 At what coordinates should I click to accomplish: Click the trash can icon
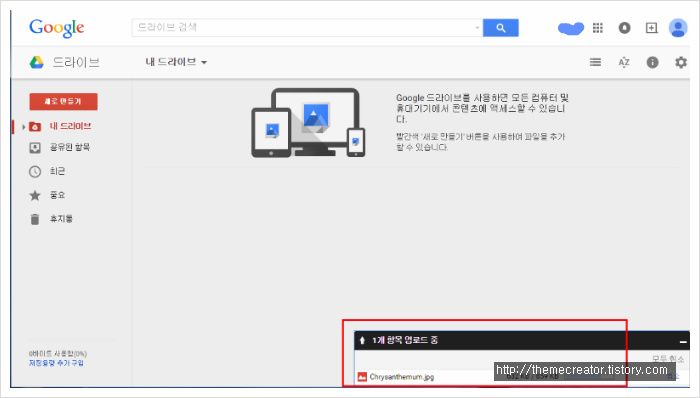(x=35, y=219)
